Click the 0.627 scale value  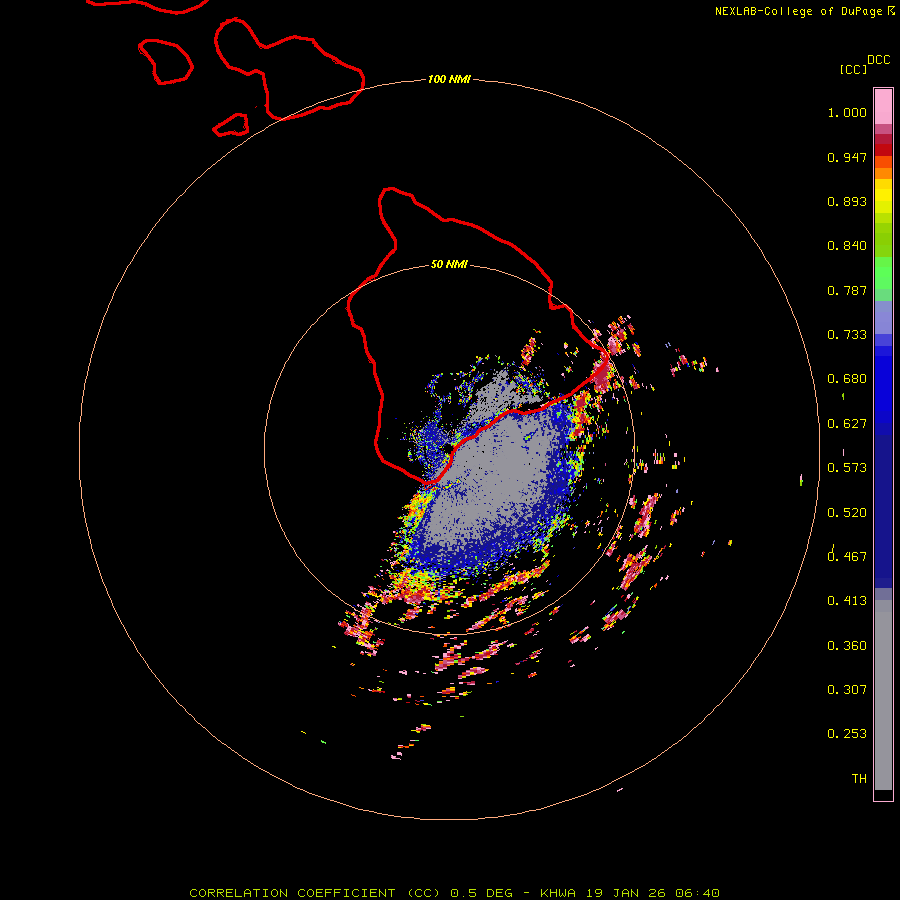click(x=847, y=424)
